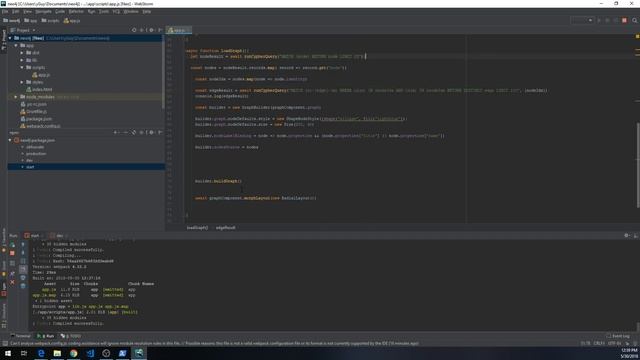
Task: Launch Edge browser from taskbar
Action: tap(41, 353)
